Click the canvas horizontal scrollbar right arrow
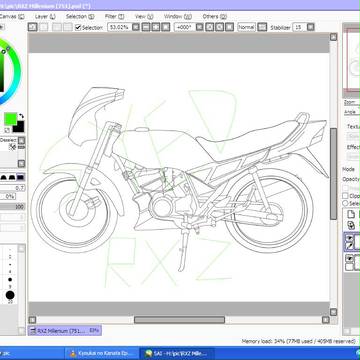This screenshot has height=360, width=360. [326, 320]
